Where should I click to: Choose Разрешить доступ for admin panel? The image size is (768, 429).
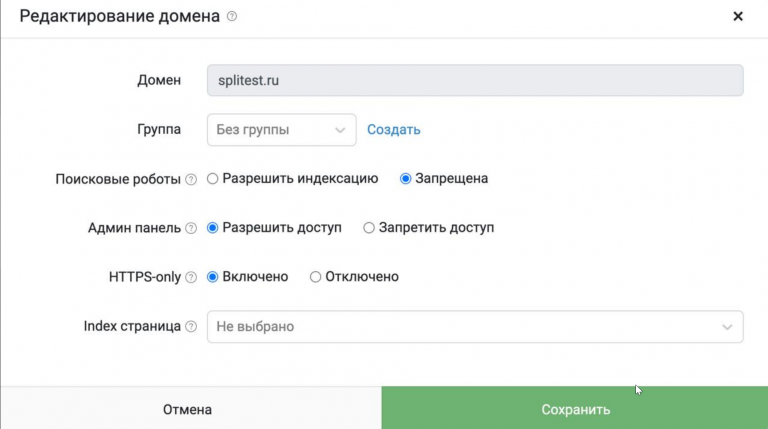click(x=212, y=228)
